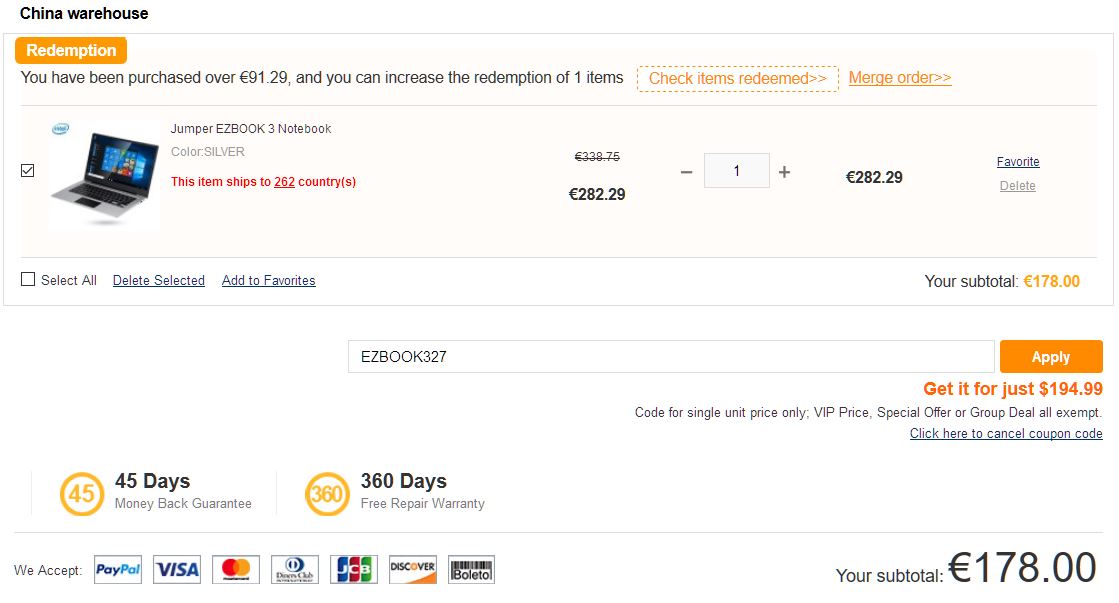Open the Jumper EZBOOK 3 product thumbnail
1119x603 pixels.
pos(104,175)
